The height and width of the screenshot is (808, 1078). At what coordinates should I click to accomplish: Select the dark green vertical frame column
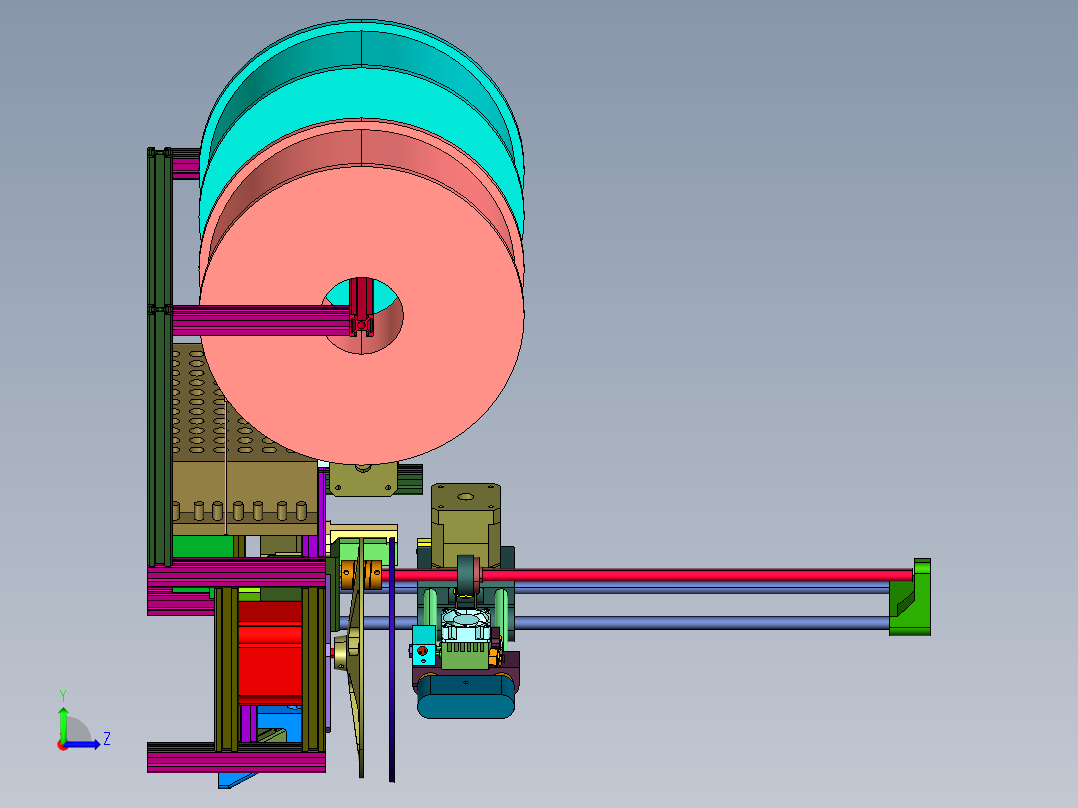coord(160,356)
